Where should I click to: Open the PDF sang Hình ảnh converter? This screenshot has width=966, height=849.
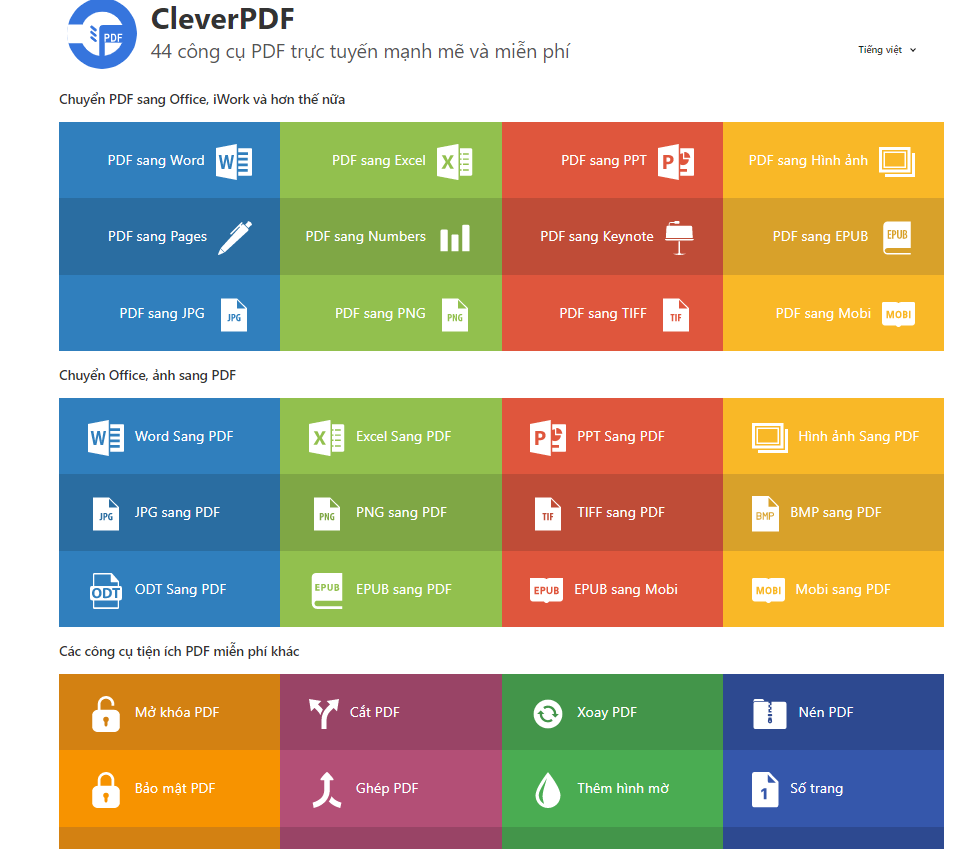click(x=833, y=161)
